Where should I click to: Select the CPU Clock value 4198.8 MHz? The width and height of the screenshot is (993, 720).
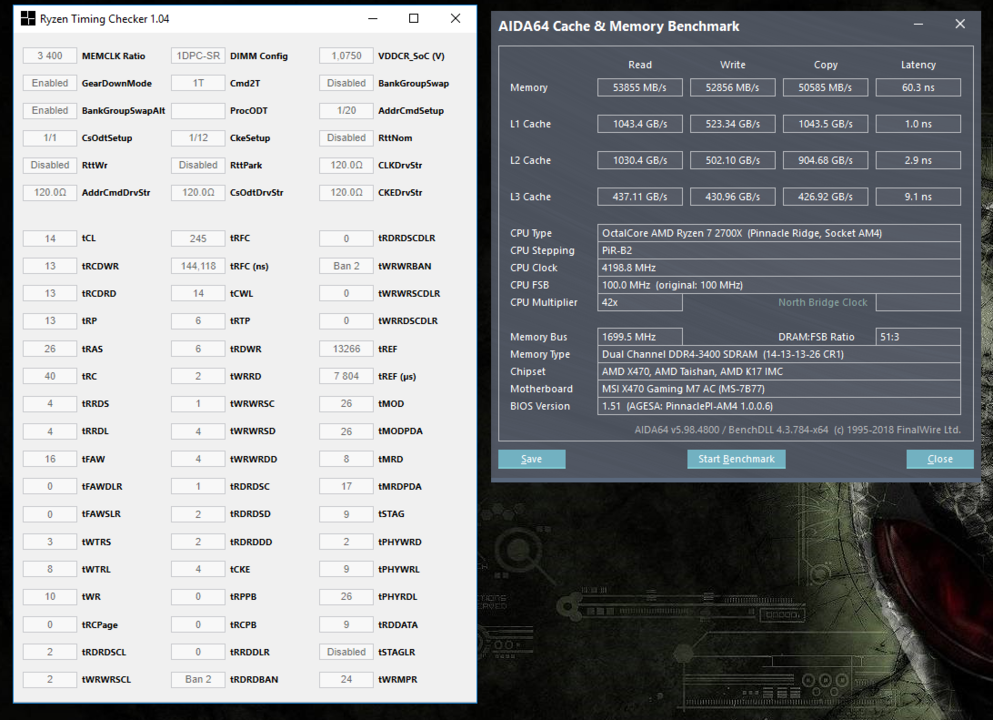click(779, 268)
